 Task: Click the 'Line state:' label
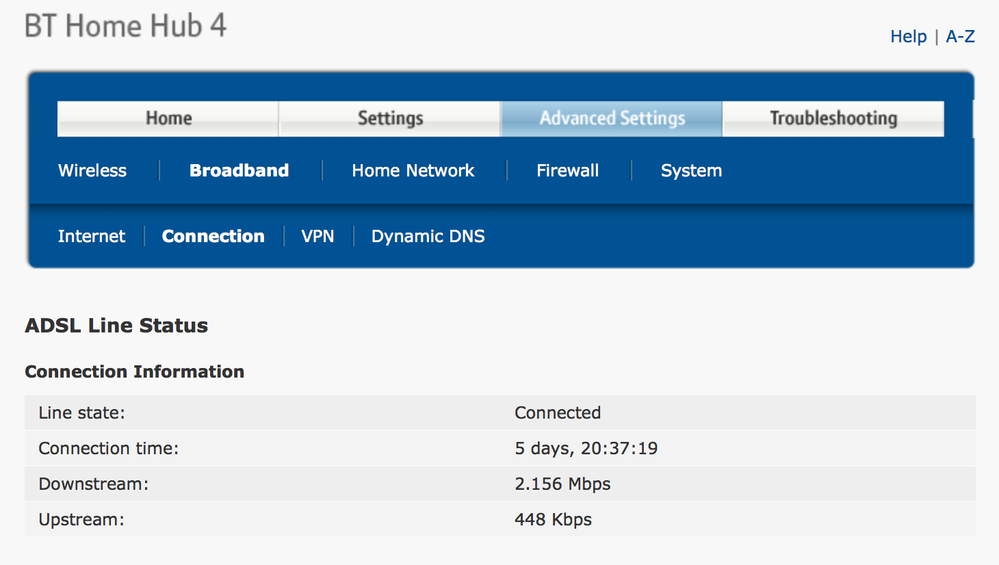click(82, 413)
